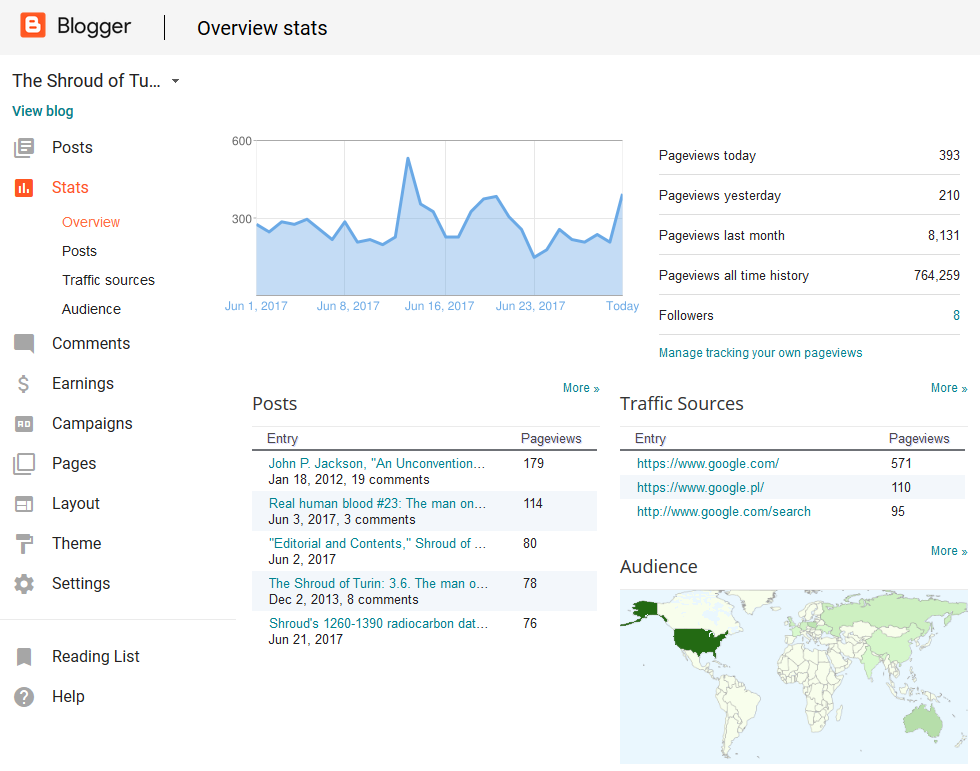Click the Pages icon in sidebar

point(24,464)
